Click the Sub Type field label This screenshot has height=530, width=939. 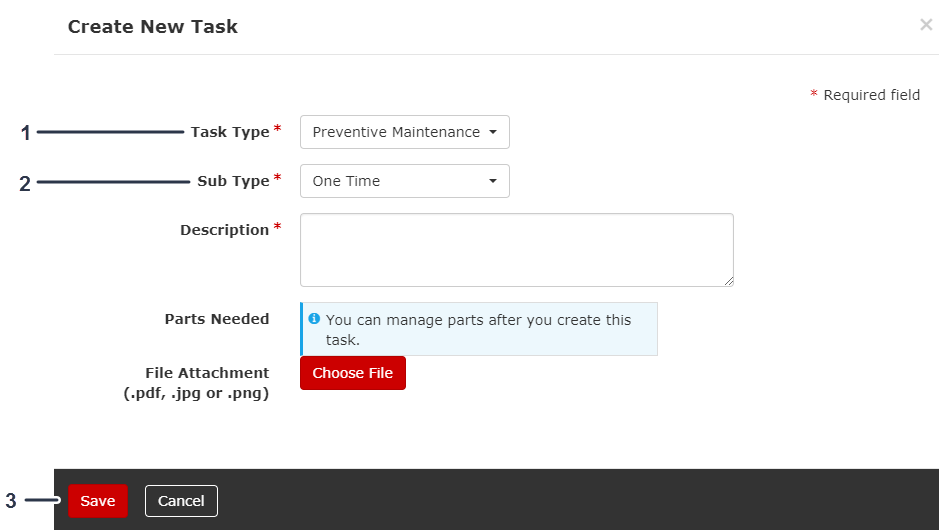[233, 181]
